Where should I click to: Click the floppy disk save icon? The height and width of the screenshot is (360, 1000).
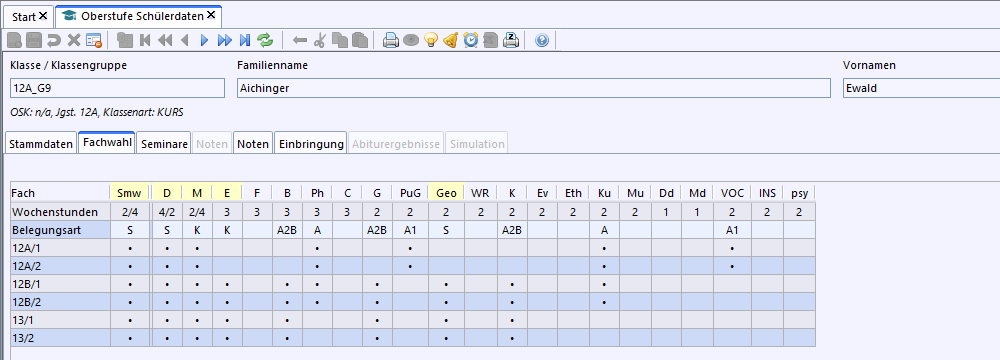pos(34,40)
